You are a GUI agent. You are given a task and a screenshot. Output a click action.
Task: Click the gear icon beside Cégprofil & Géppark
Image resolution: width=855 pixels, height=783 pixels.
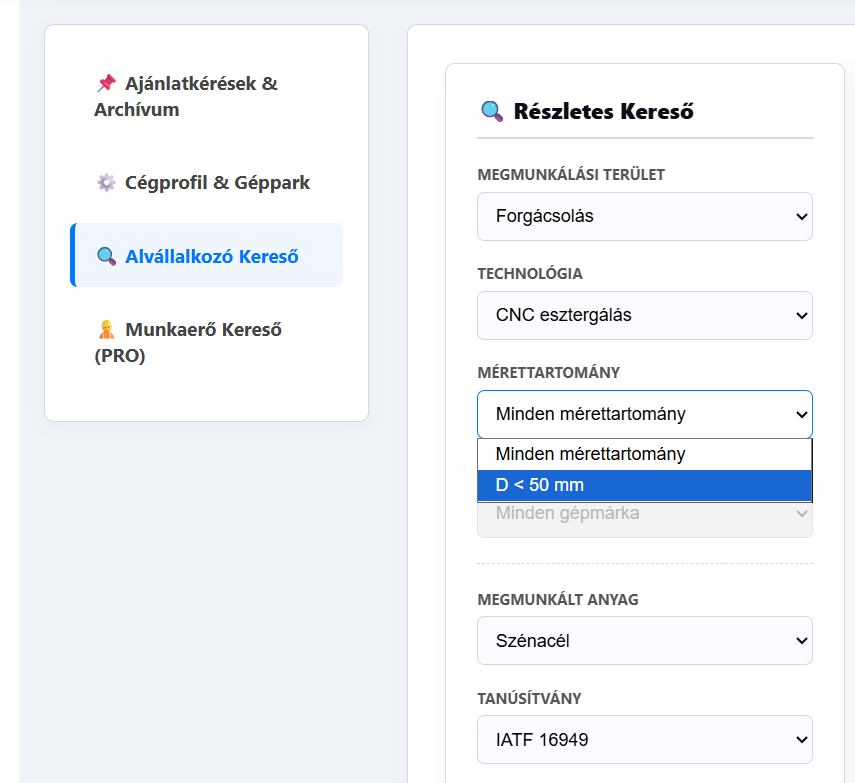[106, 182]
